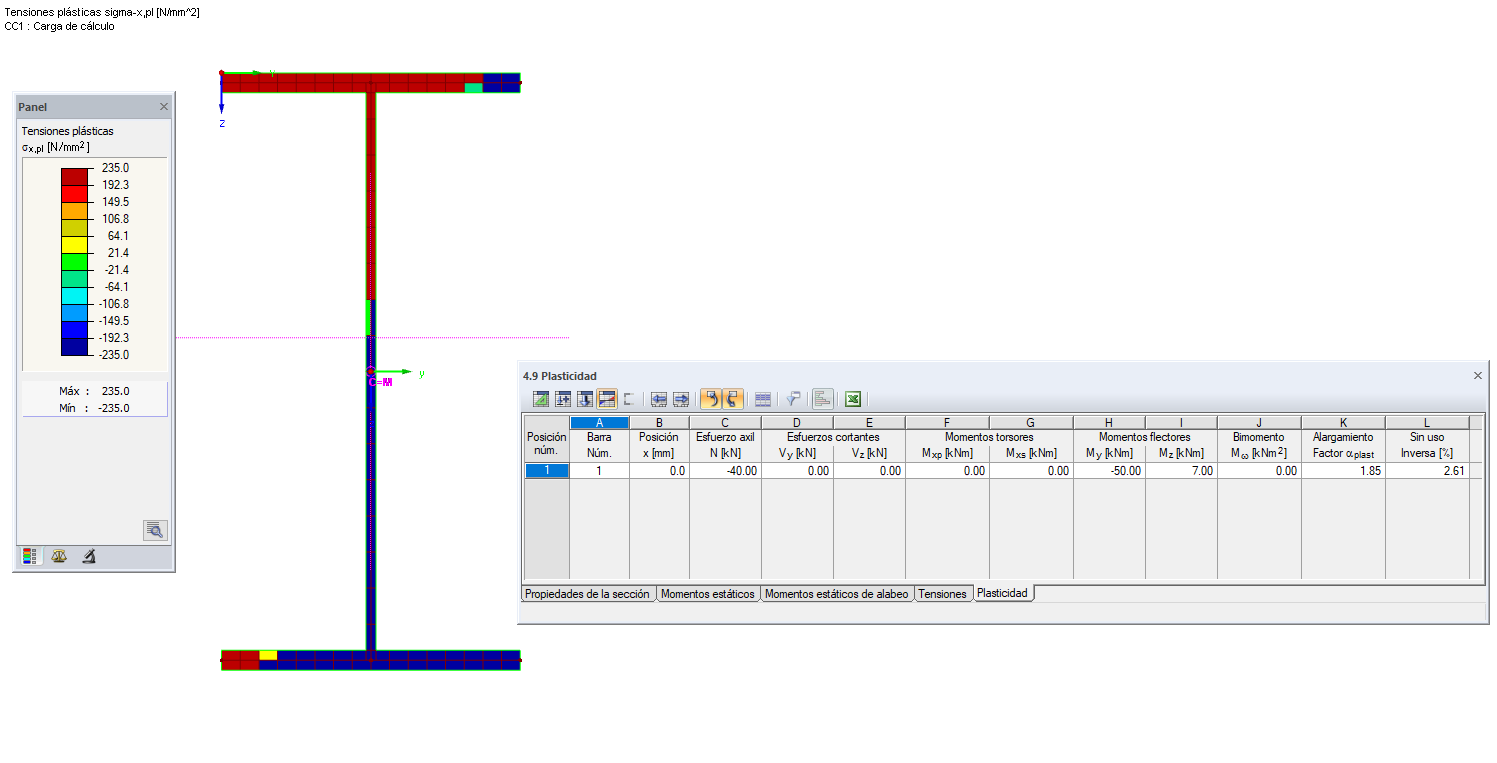Export table with the Excel icon
Screen dimensions: 1497x763
click(x=853, y=399)
